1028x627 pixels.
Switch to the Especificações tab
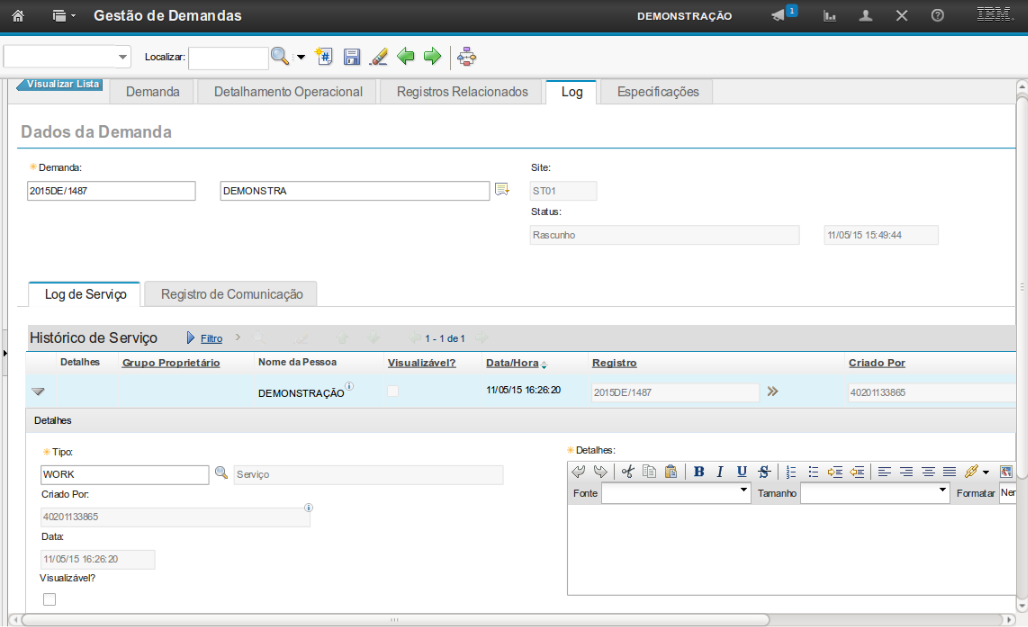657,92
